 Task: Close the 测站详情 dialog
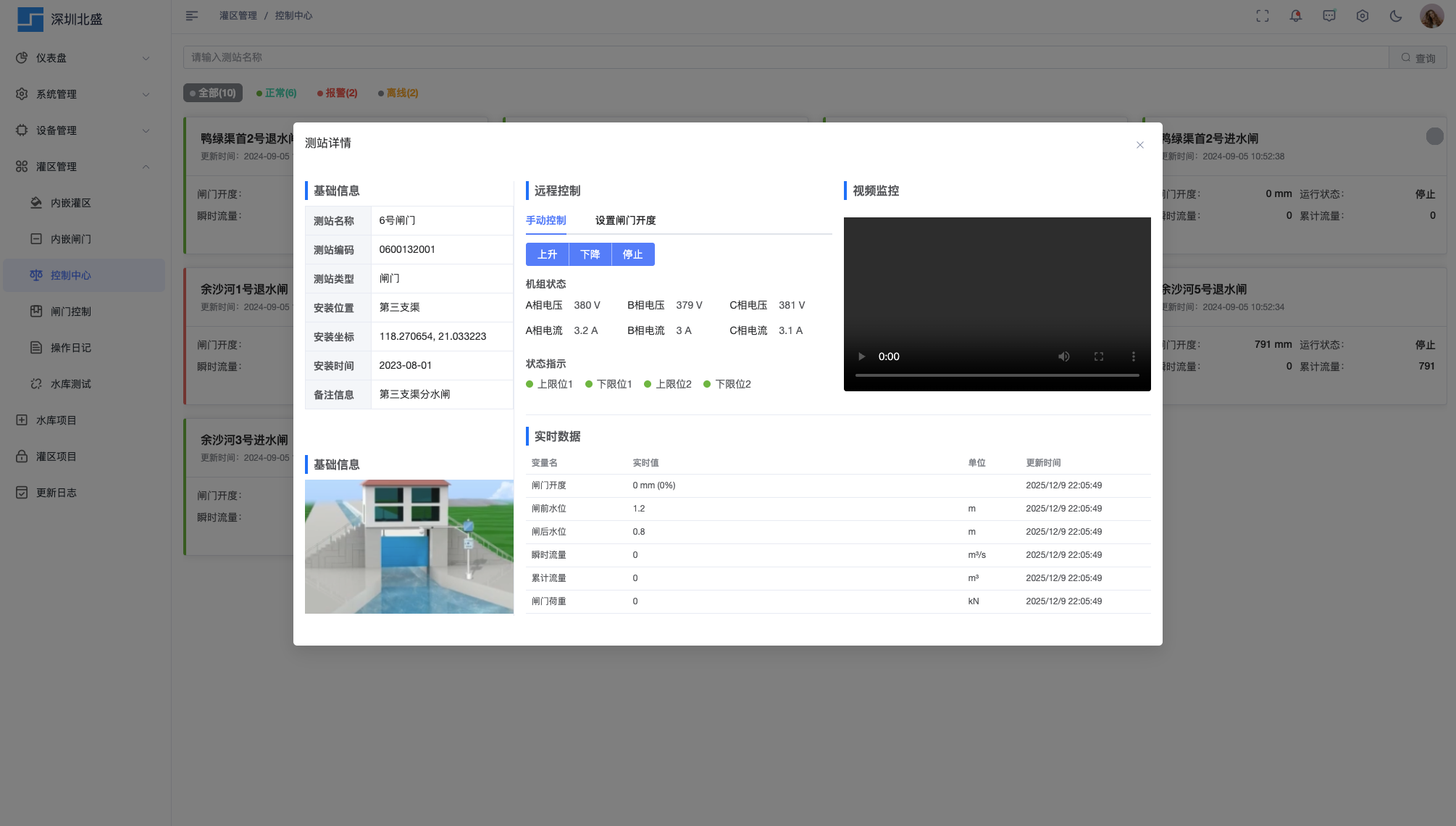pyautogui.click(x=1139, y=145)
